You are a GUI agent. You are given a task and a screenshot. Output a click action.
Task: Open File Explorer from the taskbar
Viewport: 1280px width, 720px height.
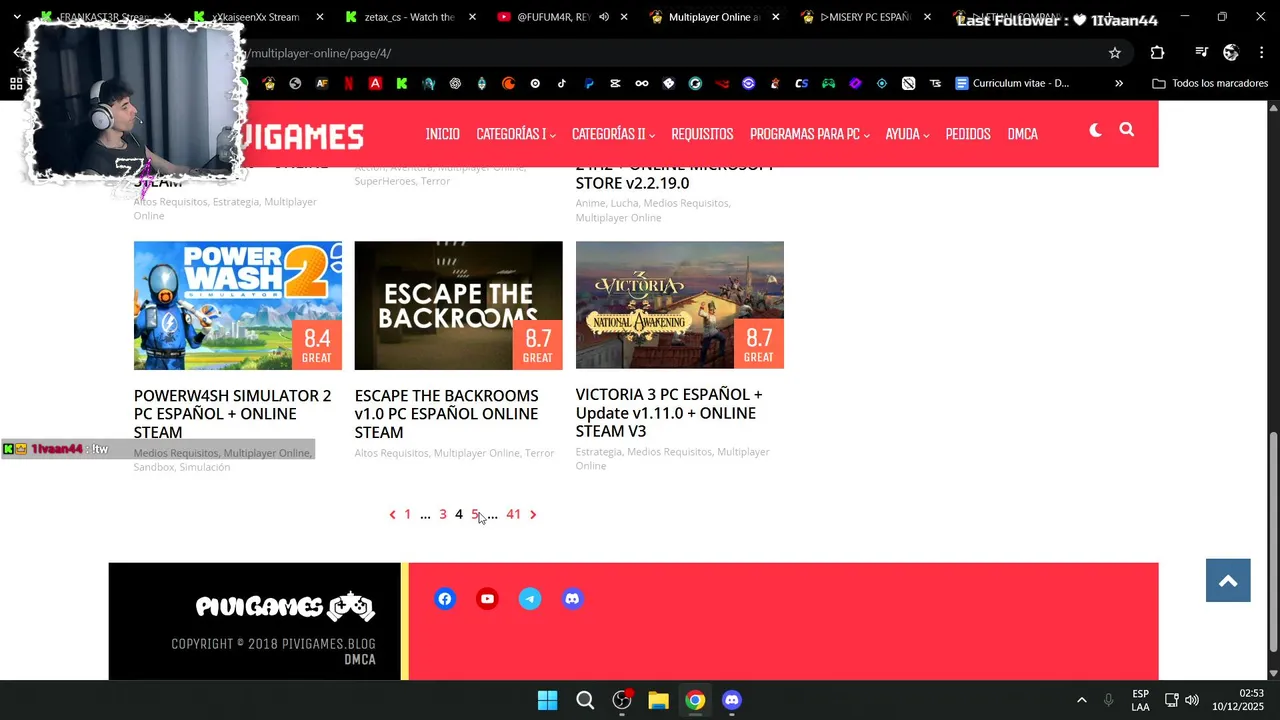[658, 700]
